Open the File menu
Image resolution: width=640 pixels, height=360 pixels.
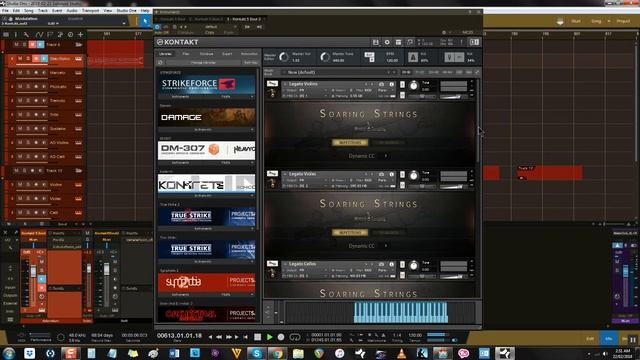tap(5, 11)
